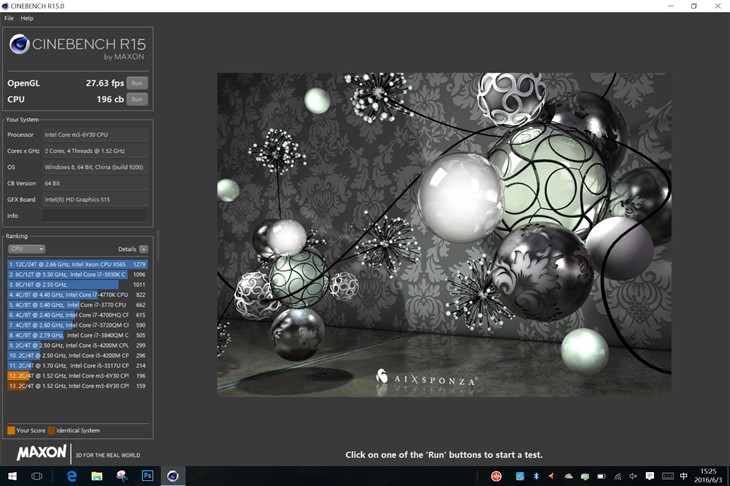Open the taskbar clock showing 15:25
The width and height of the screenshot is (730, 486).
tap(708, 476)
